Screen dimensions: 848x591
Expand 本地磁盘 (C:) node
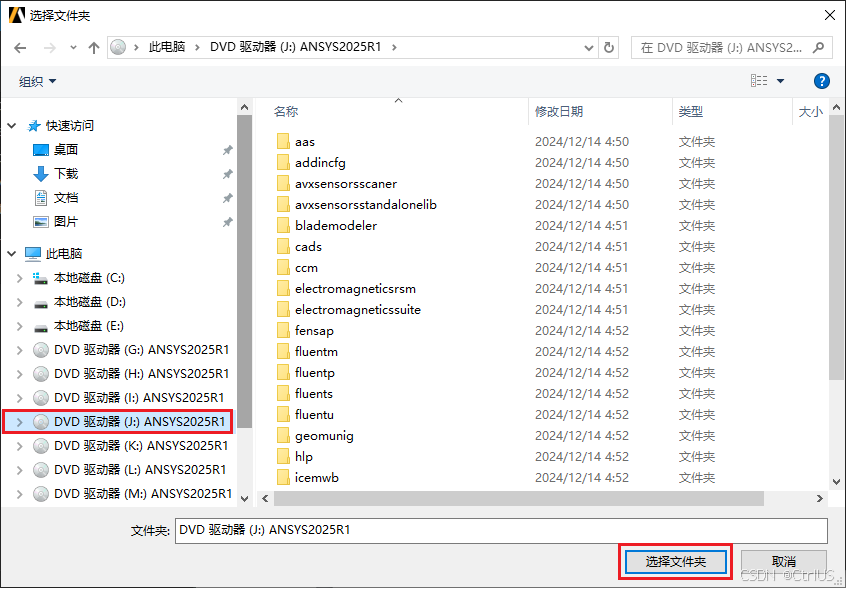click(19, 278)
